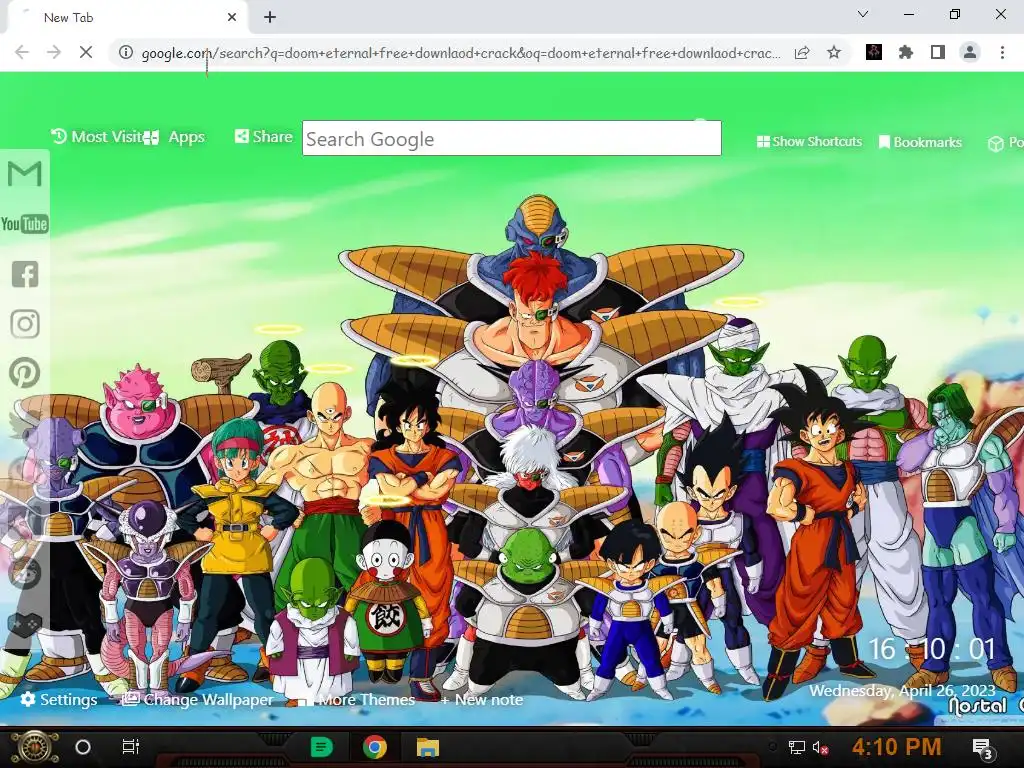Viewport: 1024px width, 768px height.
Task: Open Pinterest from the left sidebar
Action: point(25,373)
